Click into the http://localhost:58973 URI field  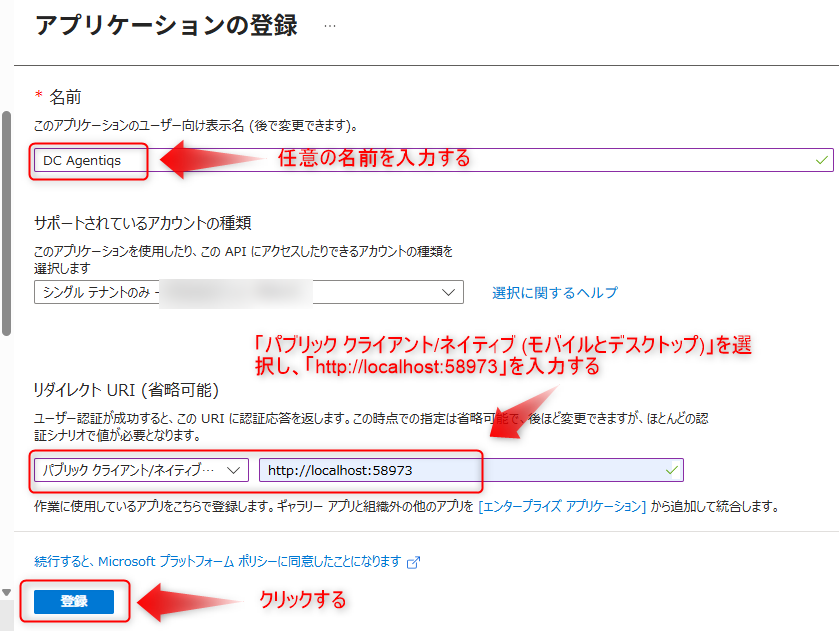471,470
